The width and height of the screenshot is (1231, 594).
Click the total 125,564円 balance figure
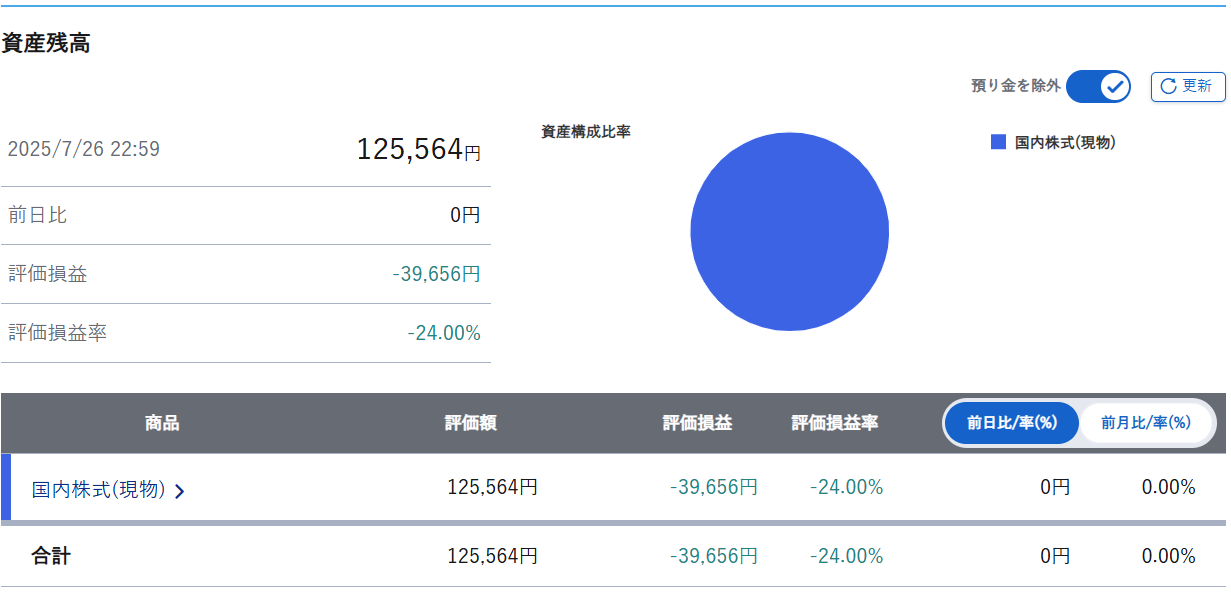(x=419, y=150)
